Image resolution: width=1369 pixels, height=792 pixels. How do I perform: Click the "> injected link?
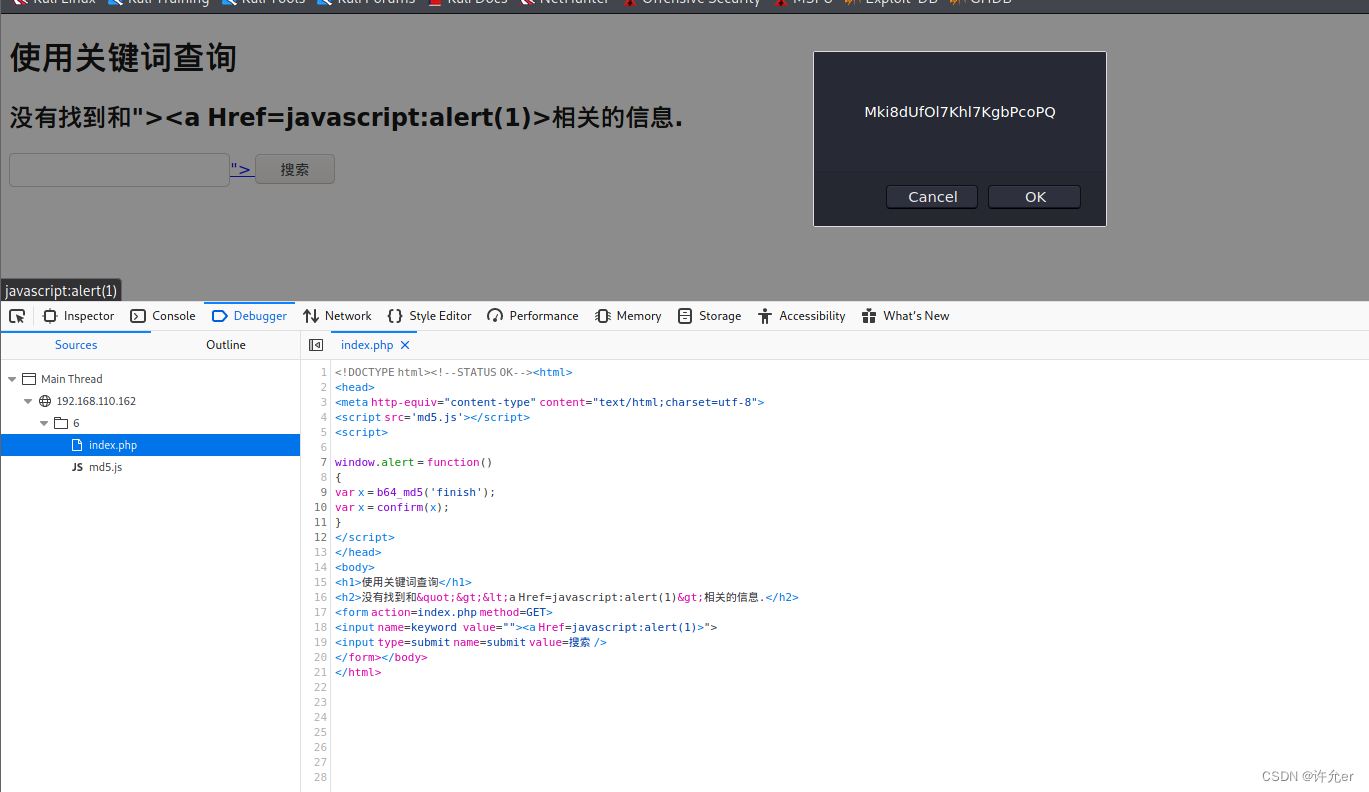pos(242,169)
